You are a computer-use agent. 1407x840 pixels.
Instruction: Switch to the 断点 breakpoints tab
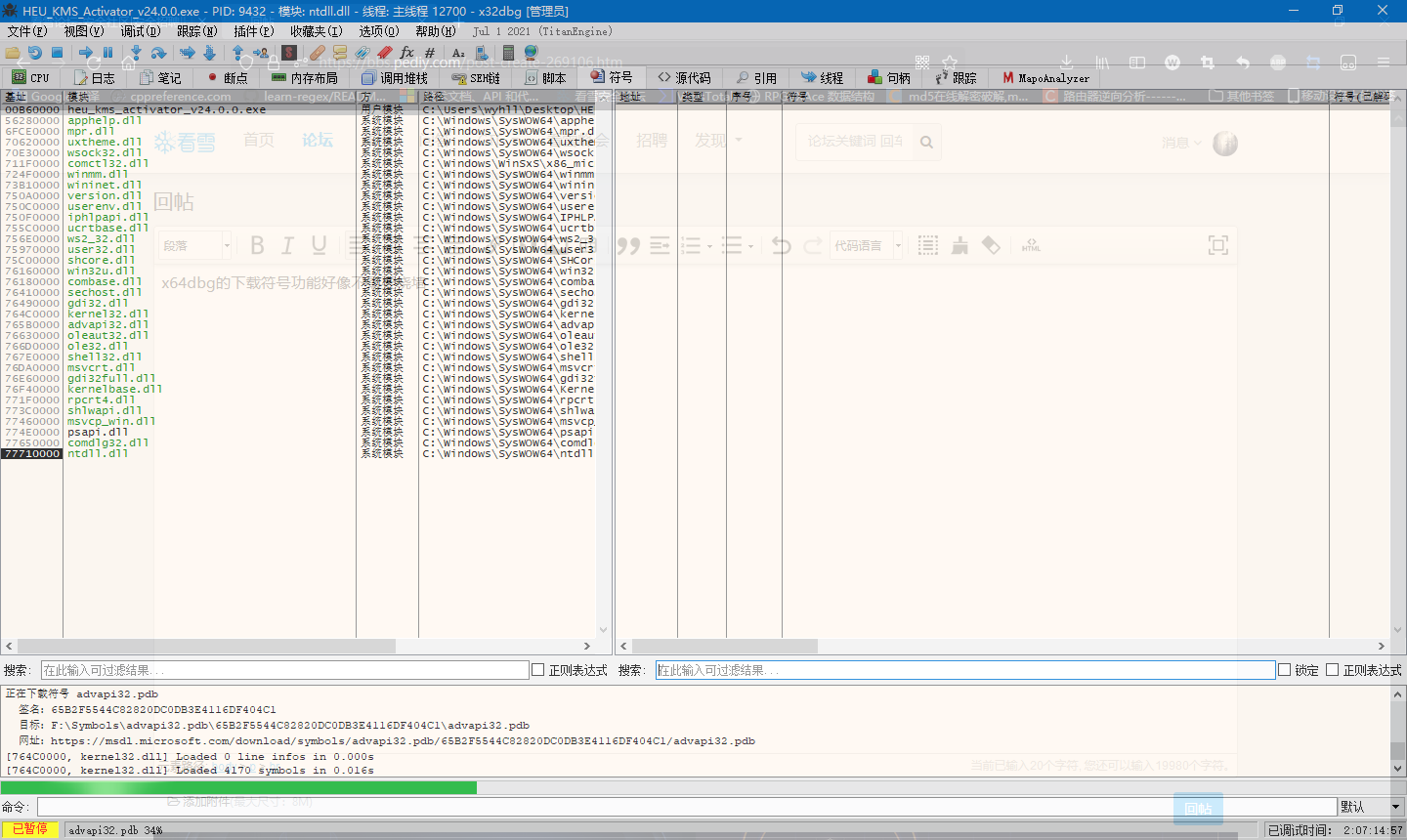(x=227, y=78)
